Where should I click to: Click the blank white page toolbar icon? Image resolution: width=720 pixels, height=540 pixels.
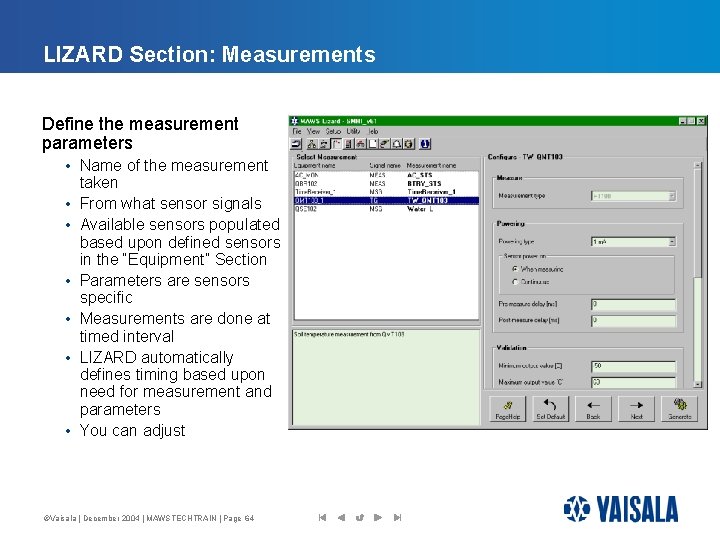[x=372, y=144]
